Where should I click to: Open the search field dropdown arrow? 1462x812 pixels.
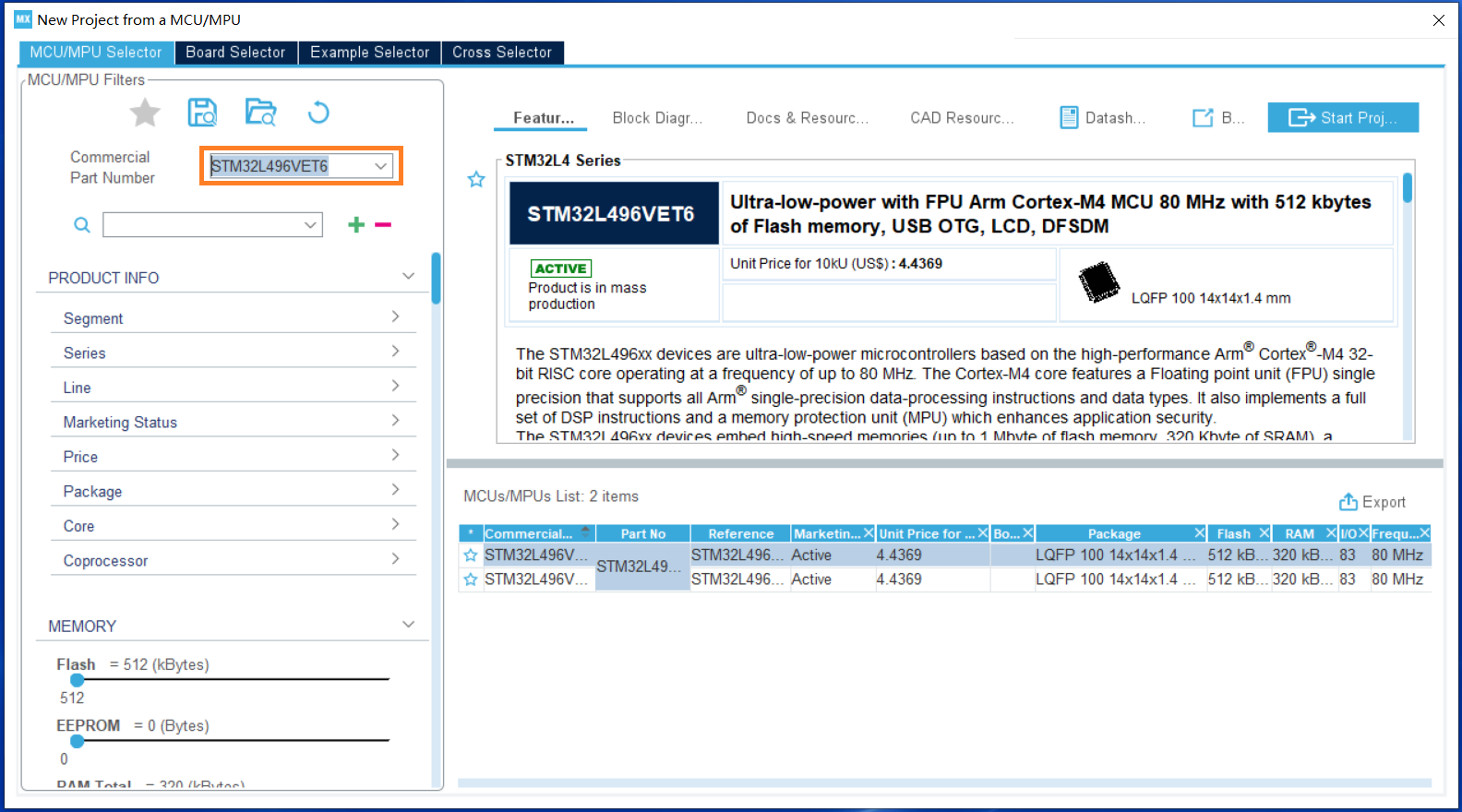[310, 225]
